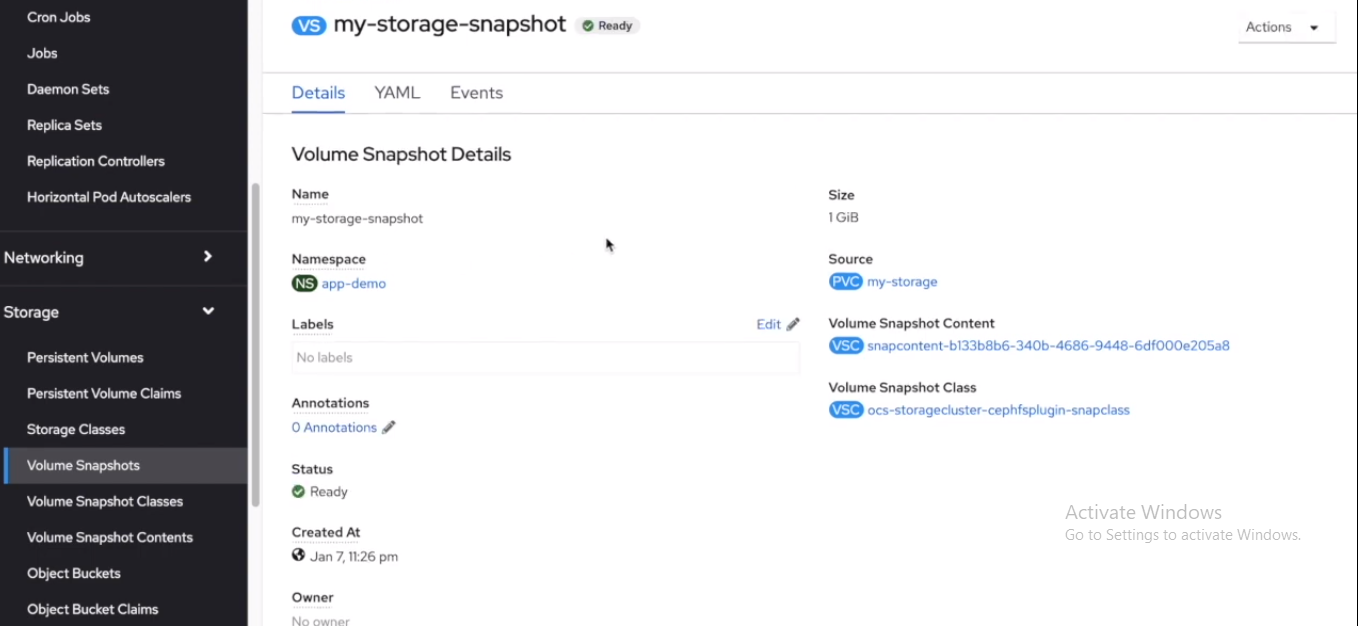This screenshot has width=1358, height=626.
Task: Click the NS namespace badge icon
Action: (304, 283)
